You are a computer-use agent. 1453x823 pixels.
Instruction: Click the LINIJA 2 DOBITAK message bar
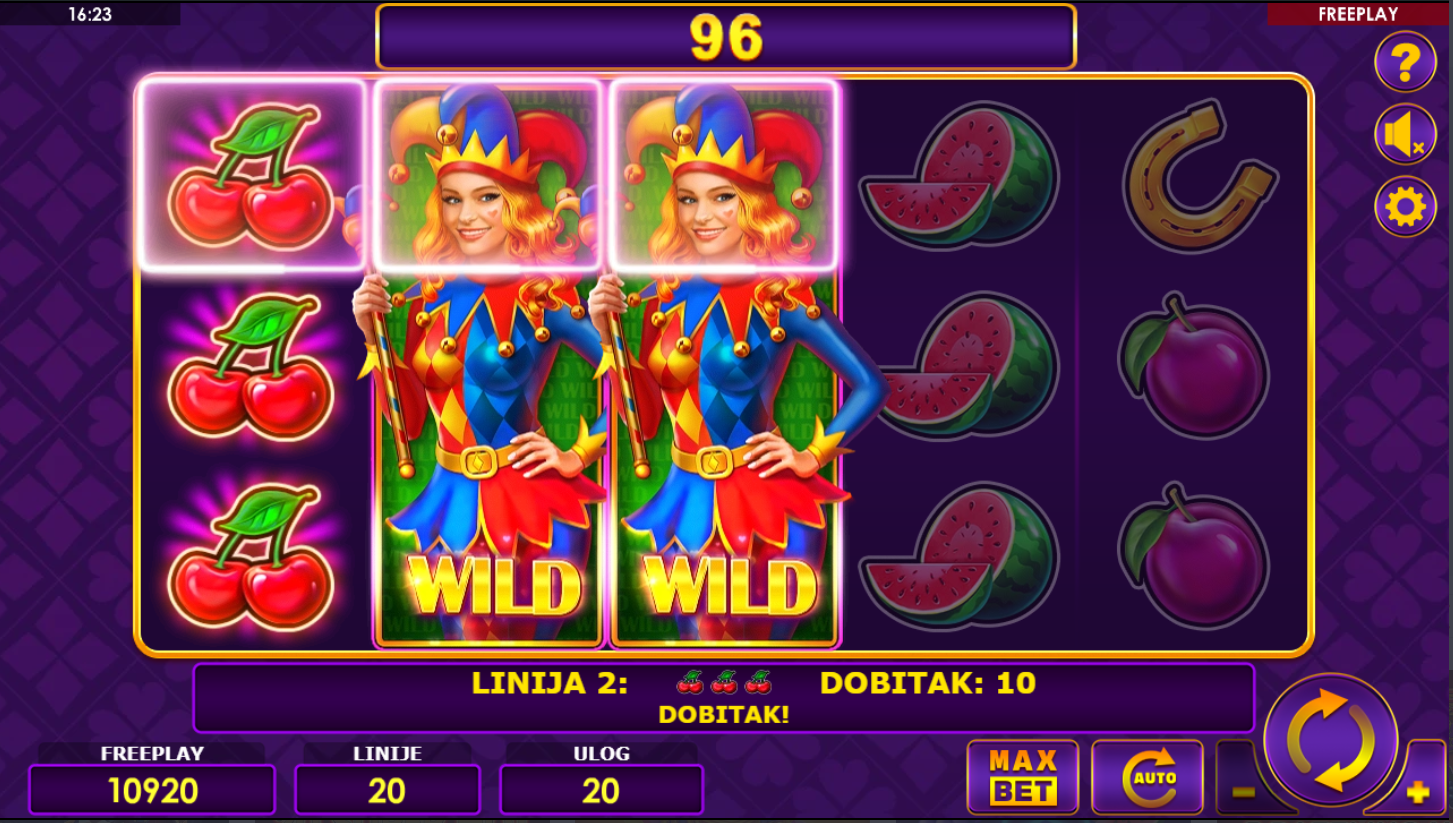point(723,698)
